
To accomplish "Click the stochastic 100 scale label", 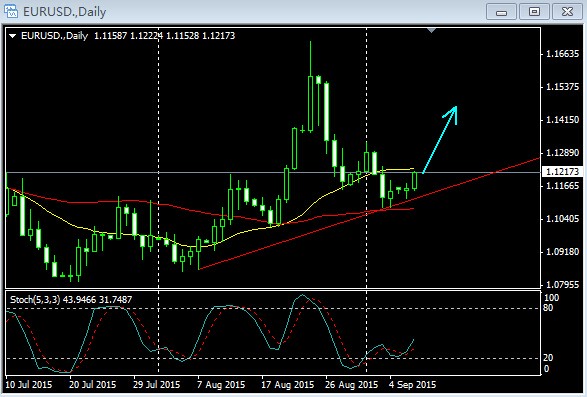I will (x=551, y=298).
